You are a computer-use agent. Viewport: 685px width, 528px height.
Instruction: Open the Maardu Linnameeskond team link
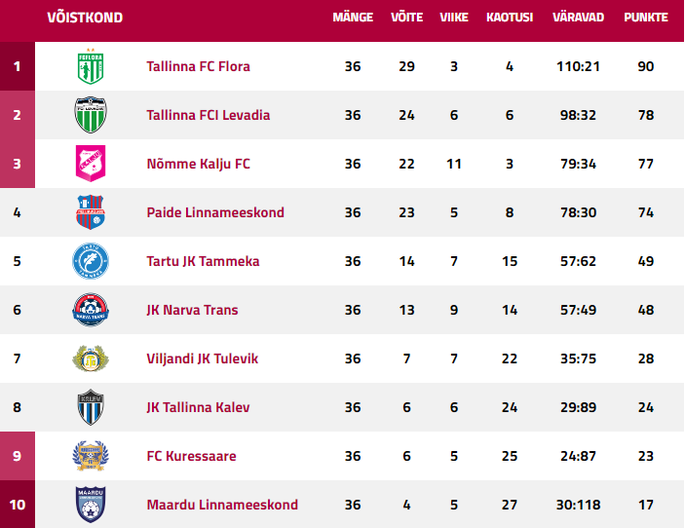(222, 505)
